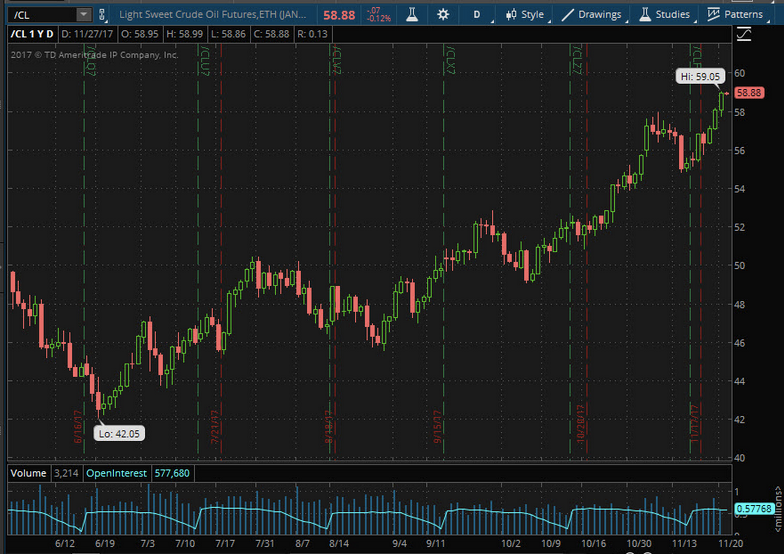Open chart settings gear icon
784x554 pixels.
coord(443,14)
